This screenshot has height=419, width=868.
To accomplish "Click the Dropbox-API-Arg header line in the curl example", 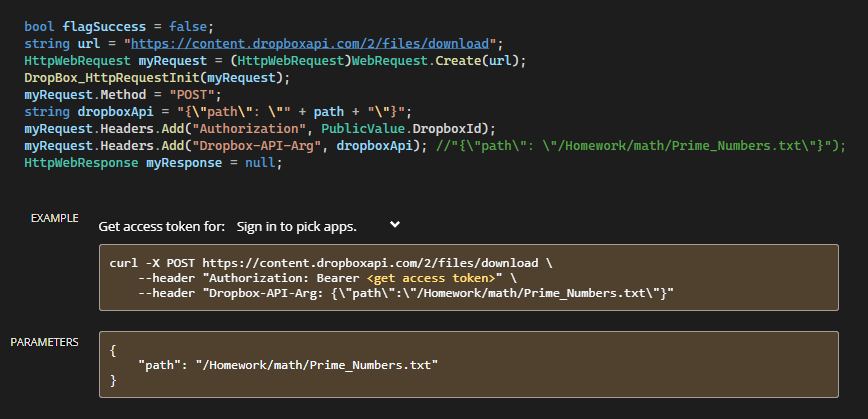I will (406, 293).
